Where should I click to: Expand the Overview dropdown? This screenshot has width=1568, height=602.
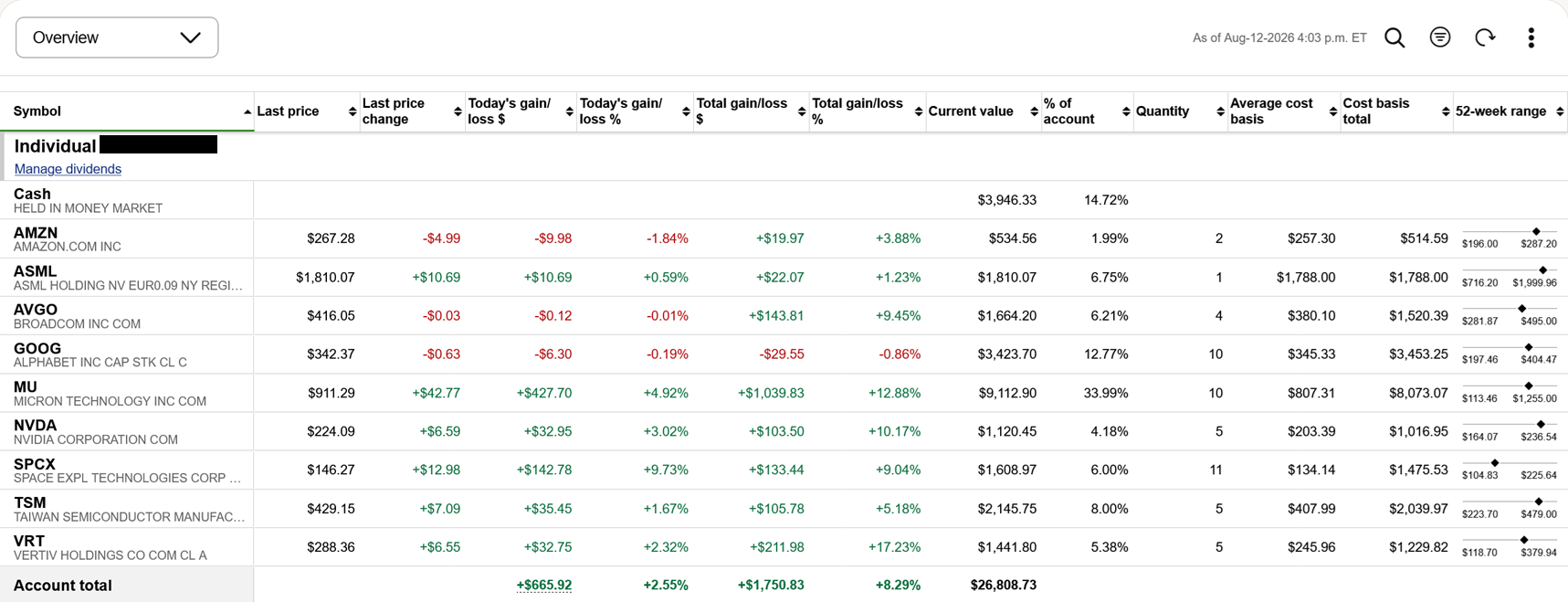[117, 37]
